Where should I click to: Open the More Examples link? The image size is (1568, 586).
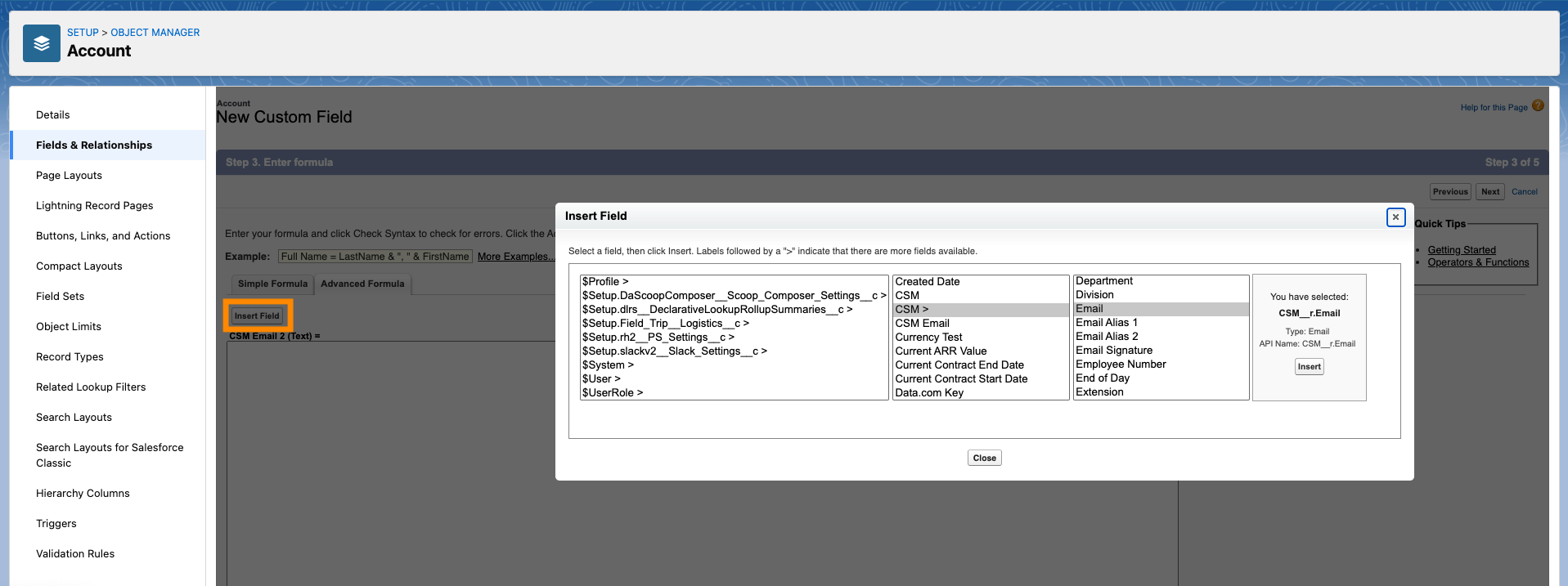click(x=516, y=257)
